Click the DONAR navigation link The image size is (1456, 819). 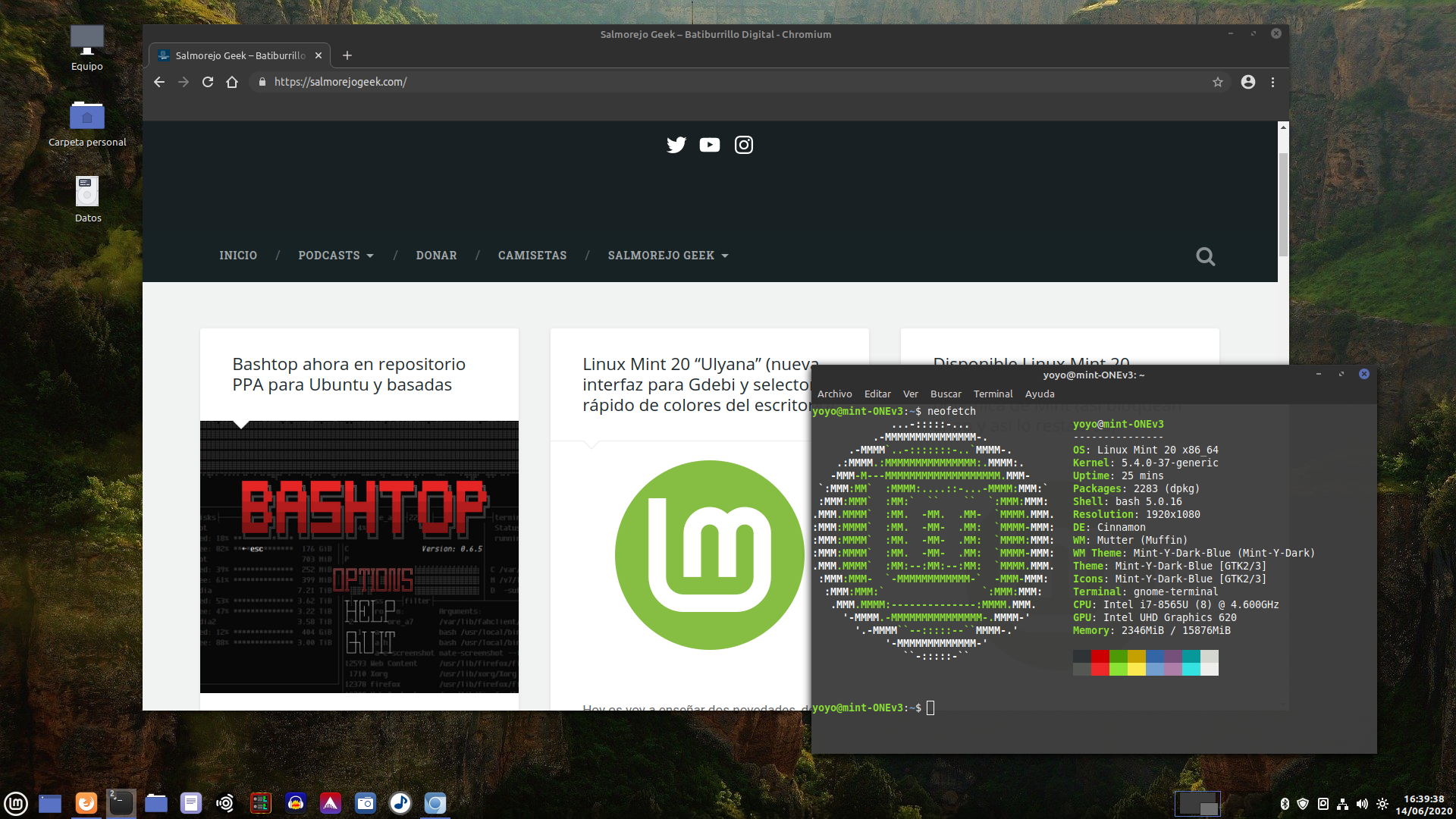[x=436, y=256]
